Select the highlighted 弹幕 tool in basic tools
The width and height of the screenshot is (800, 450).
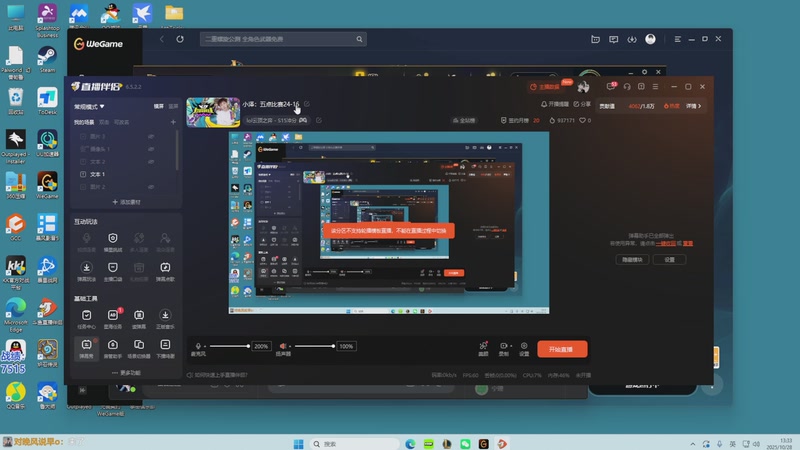click(x=86, y=348)
